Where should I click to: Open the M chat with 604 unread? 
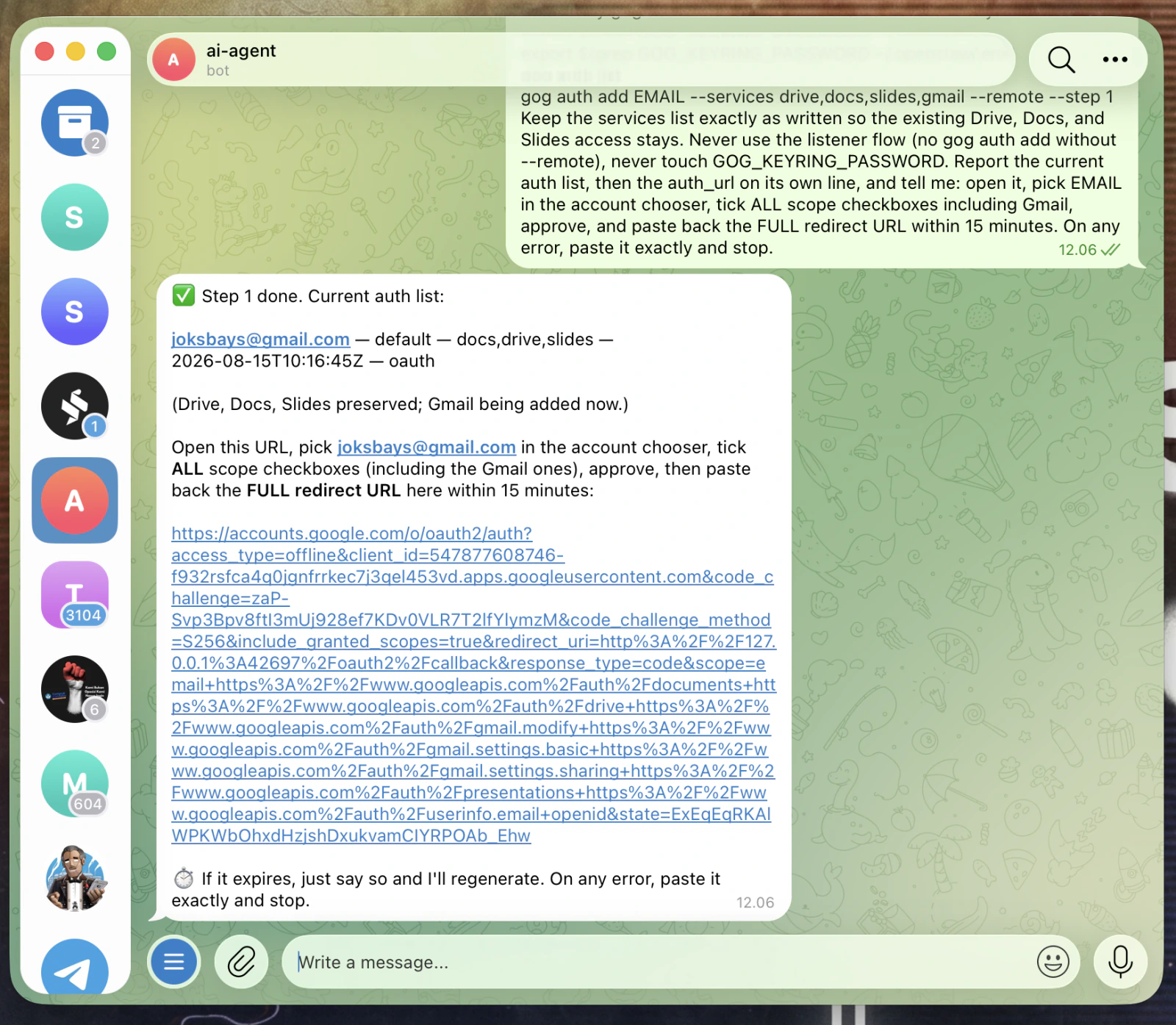[x=74, y=783]
